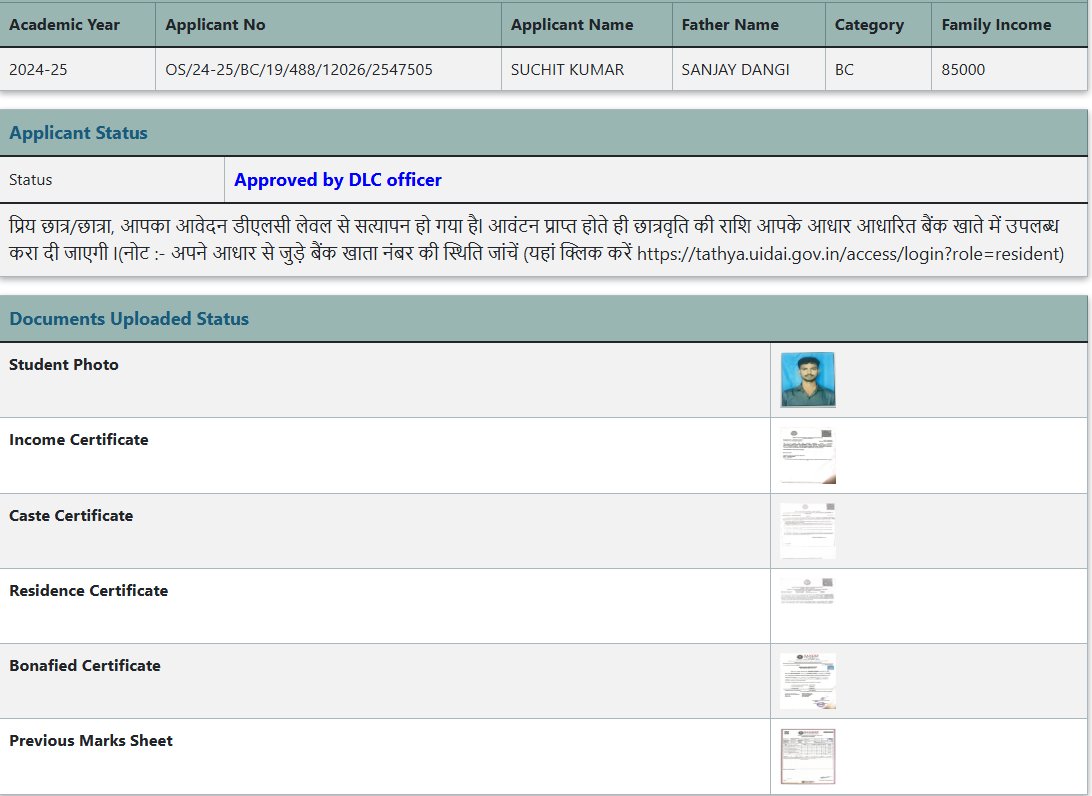This screenshot has width=1092, height=796.
Task: Click the 'Approved by DLC officer' status
Action: tap(338, 180)
